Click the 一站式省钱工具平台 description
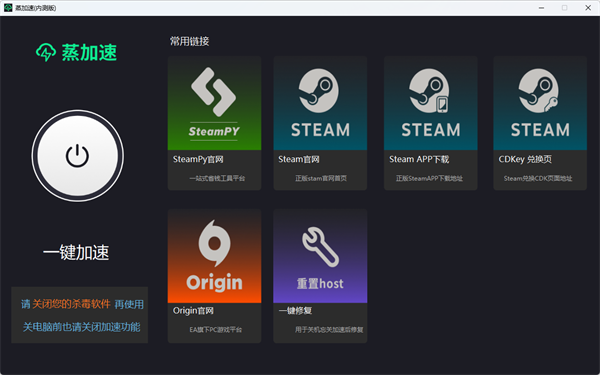The height and width of the screenshot is (375, 600). [x=217, y=178]
